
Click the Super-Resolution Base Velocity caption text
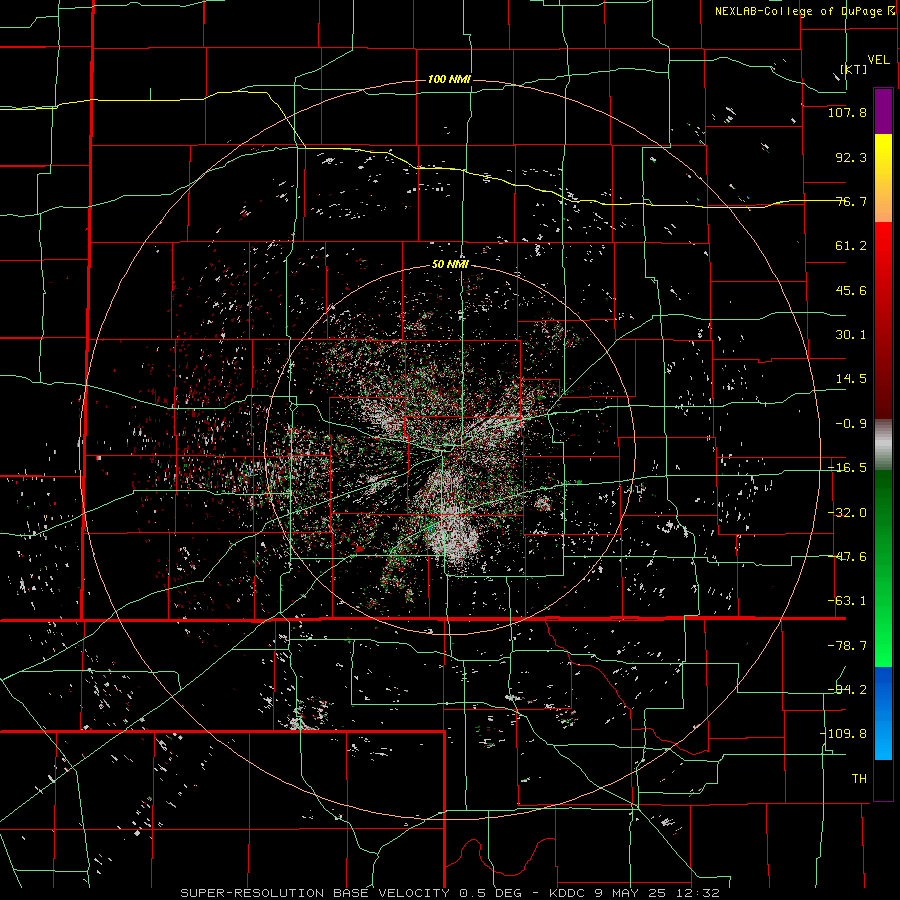[449, 893]
